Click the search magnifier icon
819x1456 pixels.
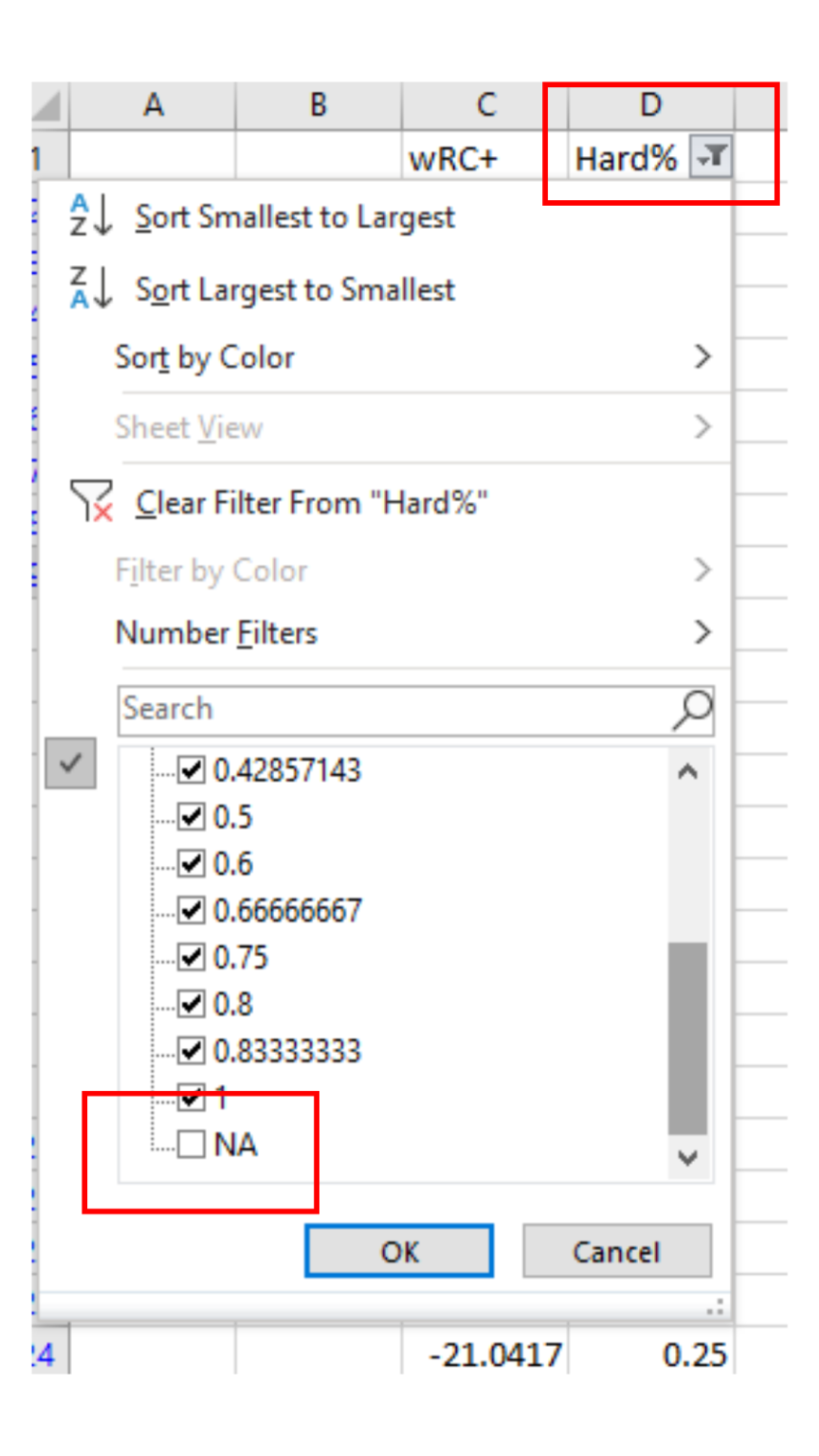click(x=695, y=708)
